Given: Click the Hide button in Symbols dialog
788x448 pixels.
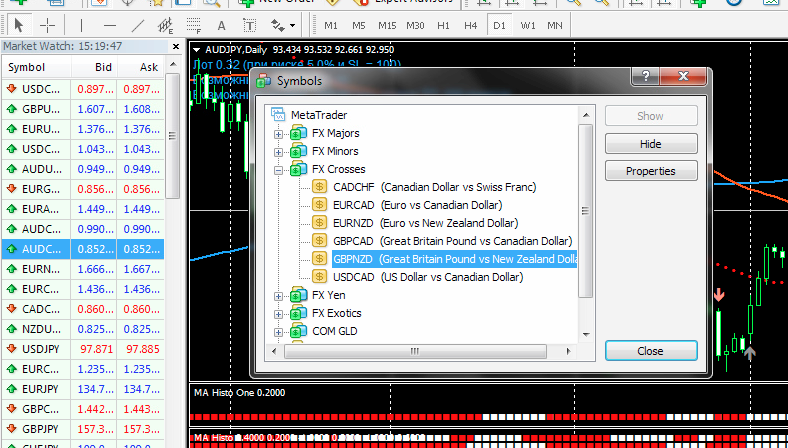Looking at the screenshot, I should (x=651, y=144).
